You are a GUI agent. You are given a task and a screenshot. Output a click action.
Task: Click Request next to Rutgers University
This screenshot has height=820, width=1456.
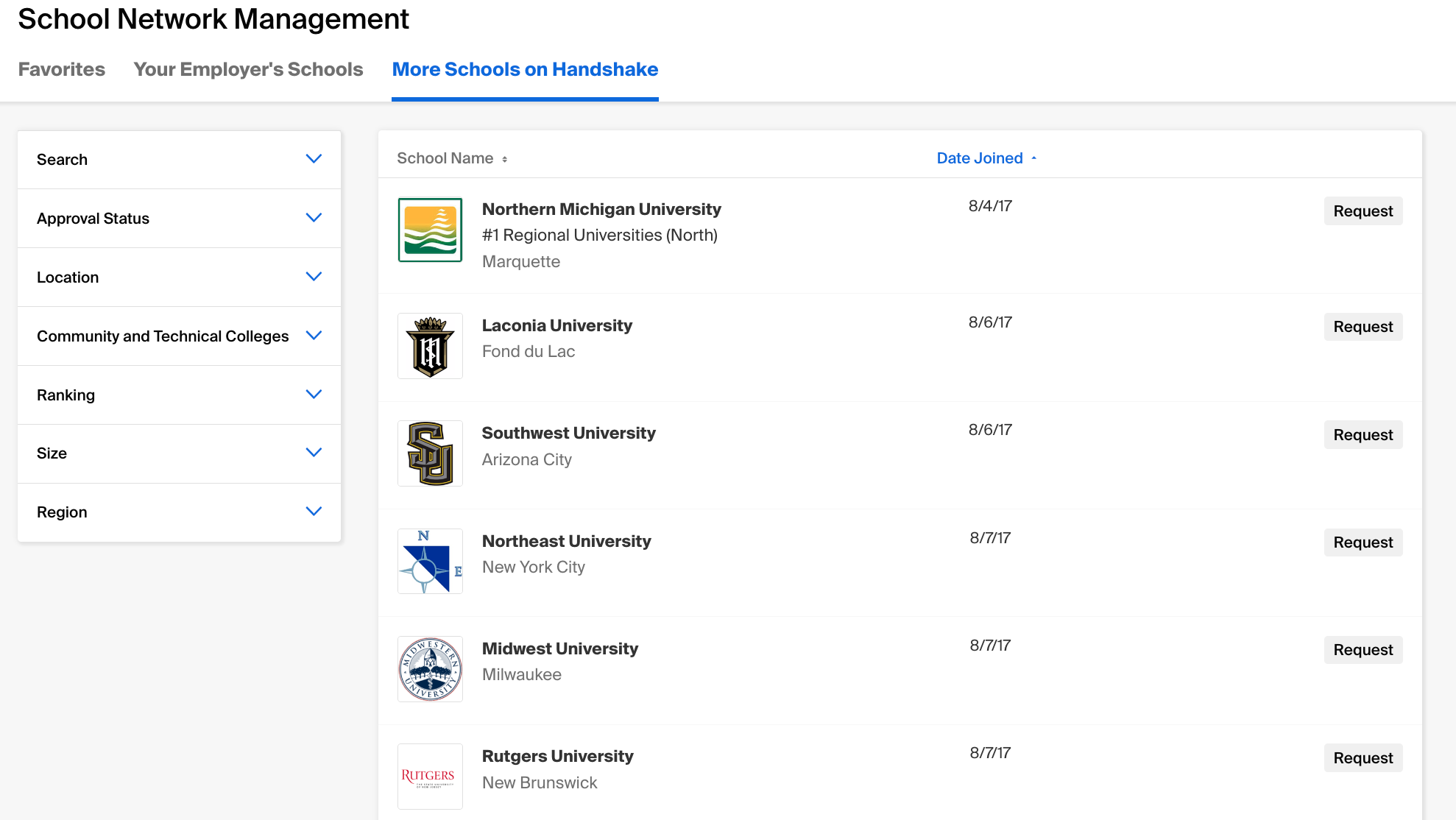(x=1363, y=757)
